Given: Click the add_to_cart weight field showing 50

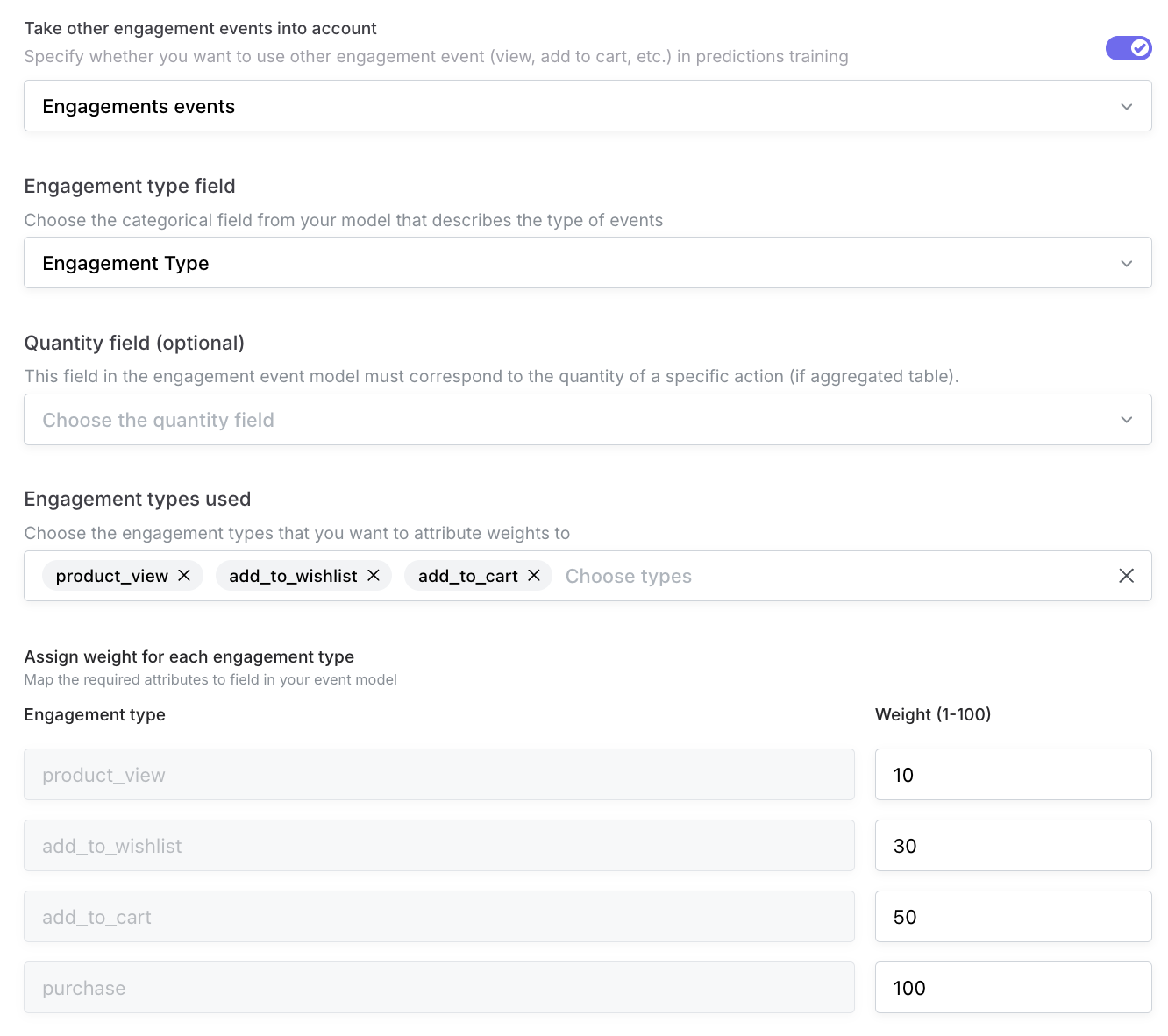Looking at the screenshot, I should point(1013,917).
